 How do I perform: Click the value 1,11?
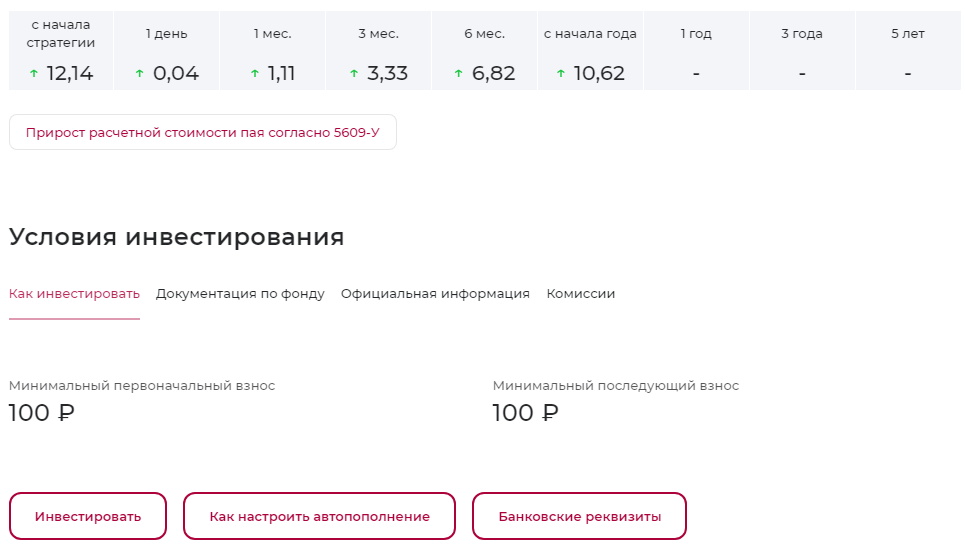point(281,73)
